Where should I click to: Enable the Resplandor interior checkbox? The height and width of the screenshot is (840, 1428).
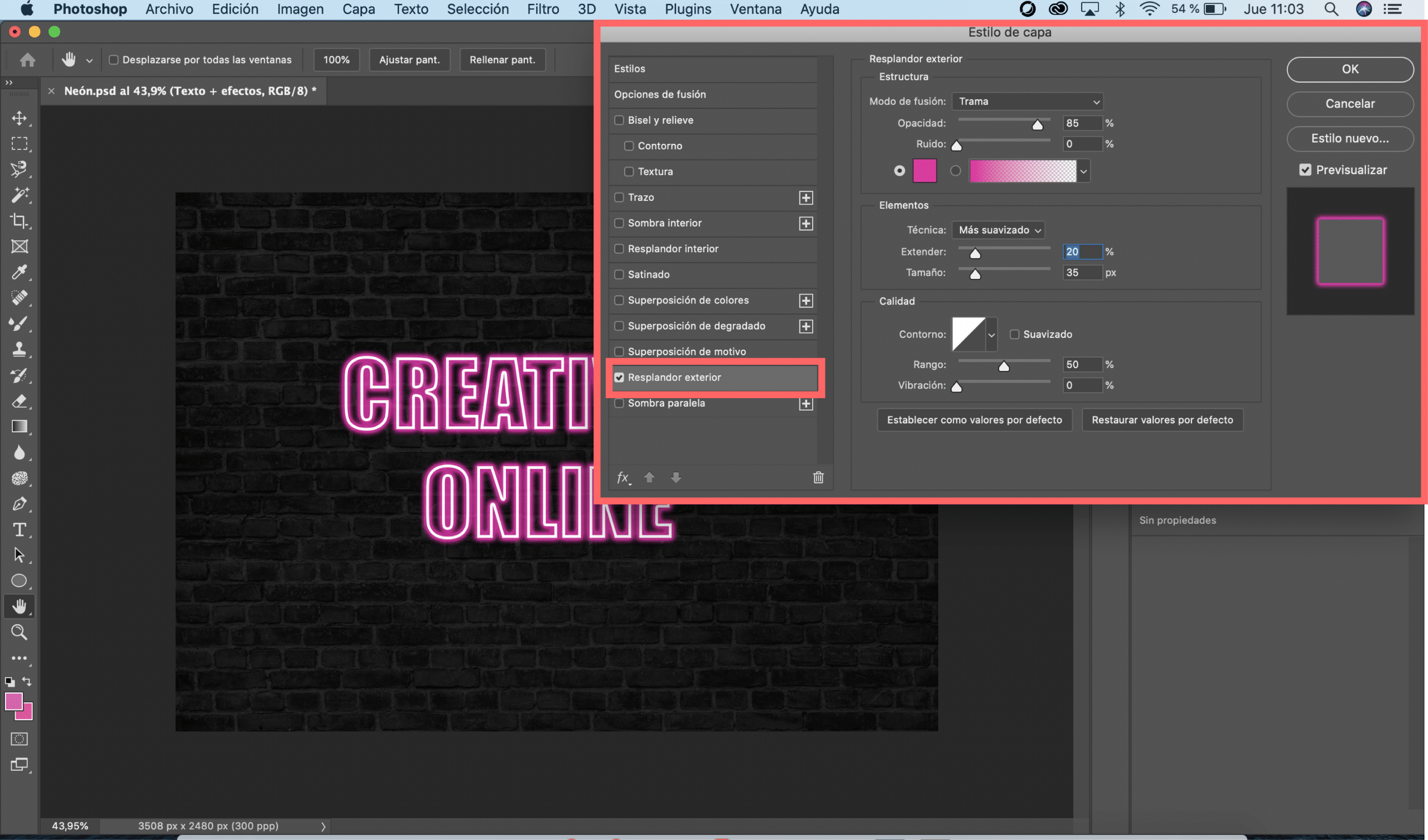pyautogui.click(x=619, y=249)
